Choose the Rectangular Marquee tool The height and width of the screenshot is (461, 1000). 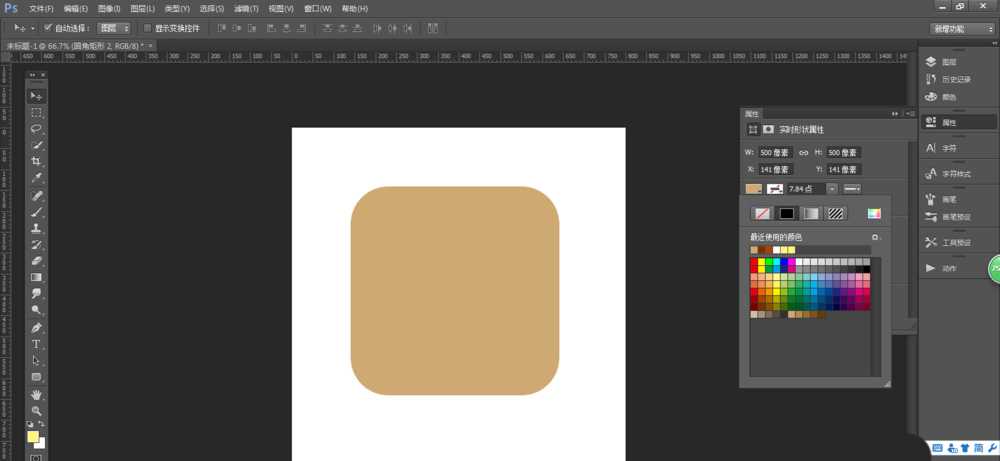click(x=37, y=113)
